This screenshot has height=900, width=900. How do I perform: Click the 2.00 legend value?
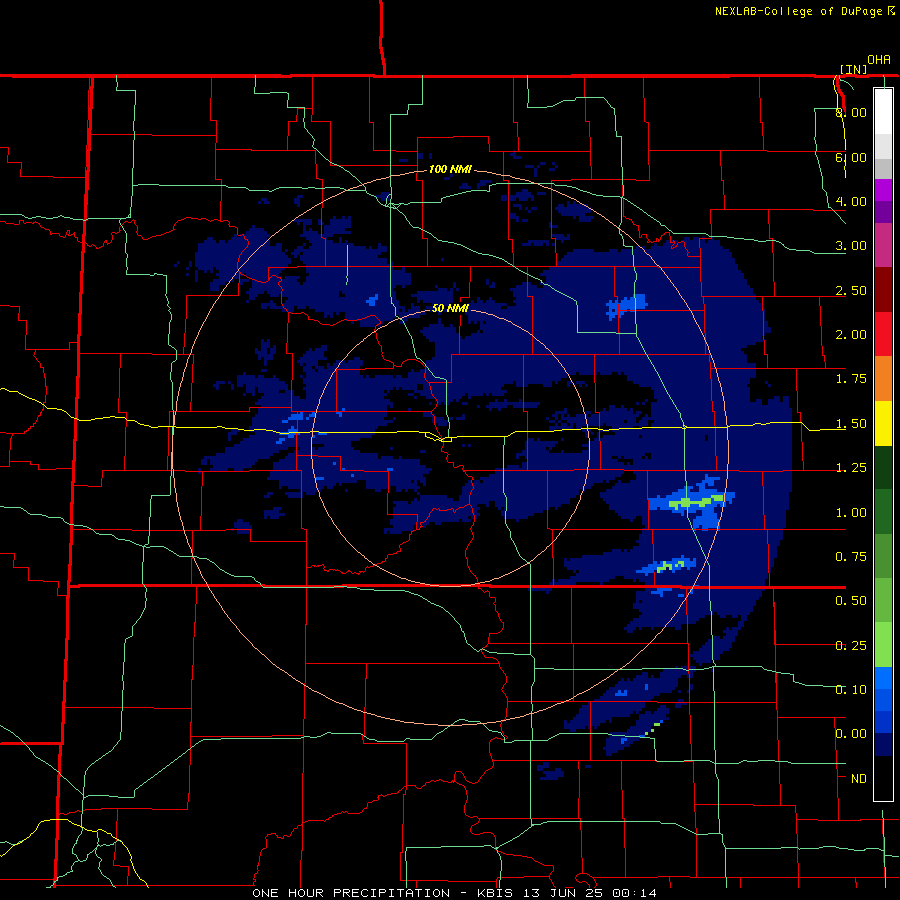(x=851, y=335)
